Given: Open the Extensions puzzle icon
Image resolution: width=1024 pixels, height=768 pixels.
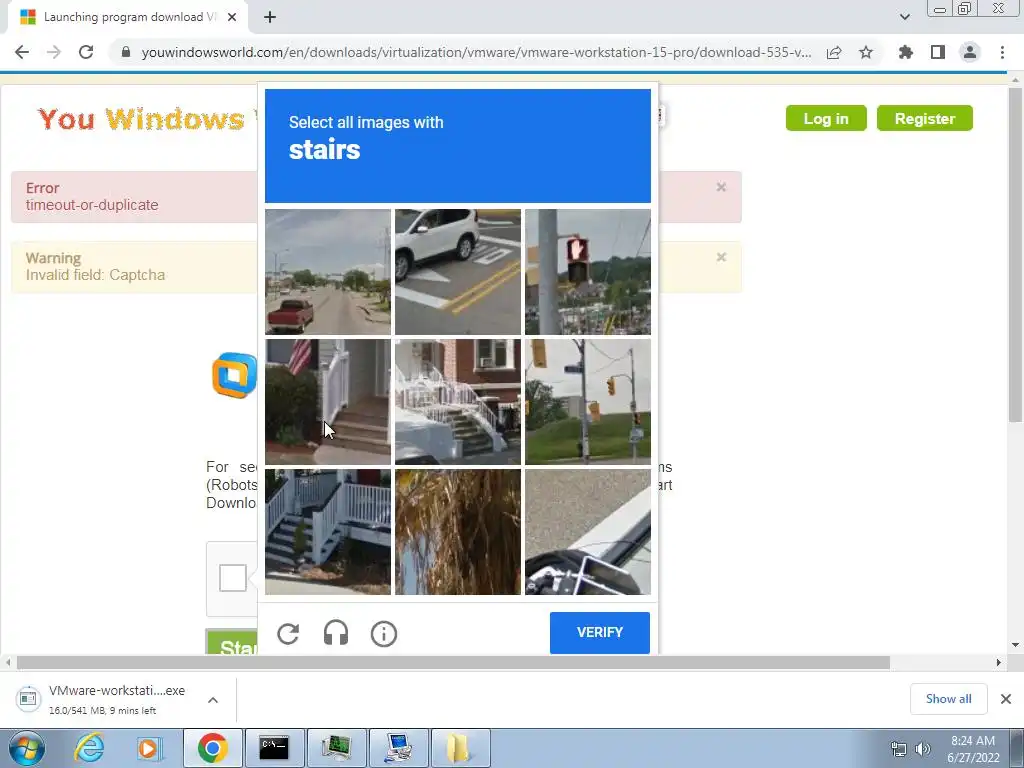Looking at the screenshot, I should (905, 52).
